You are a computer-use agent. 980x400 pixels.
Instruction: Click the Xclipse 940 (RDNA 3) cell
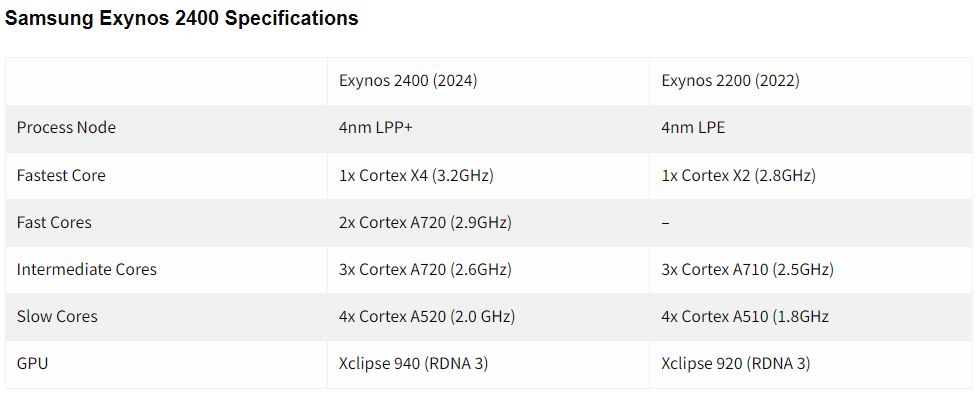(x=413, y=363)
